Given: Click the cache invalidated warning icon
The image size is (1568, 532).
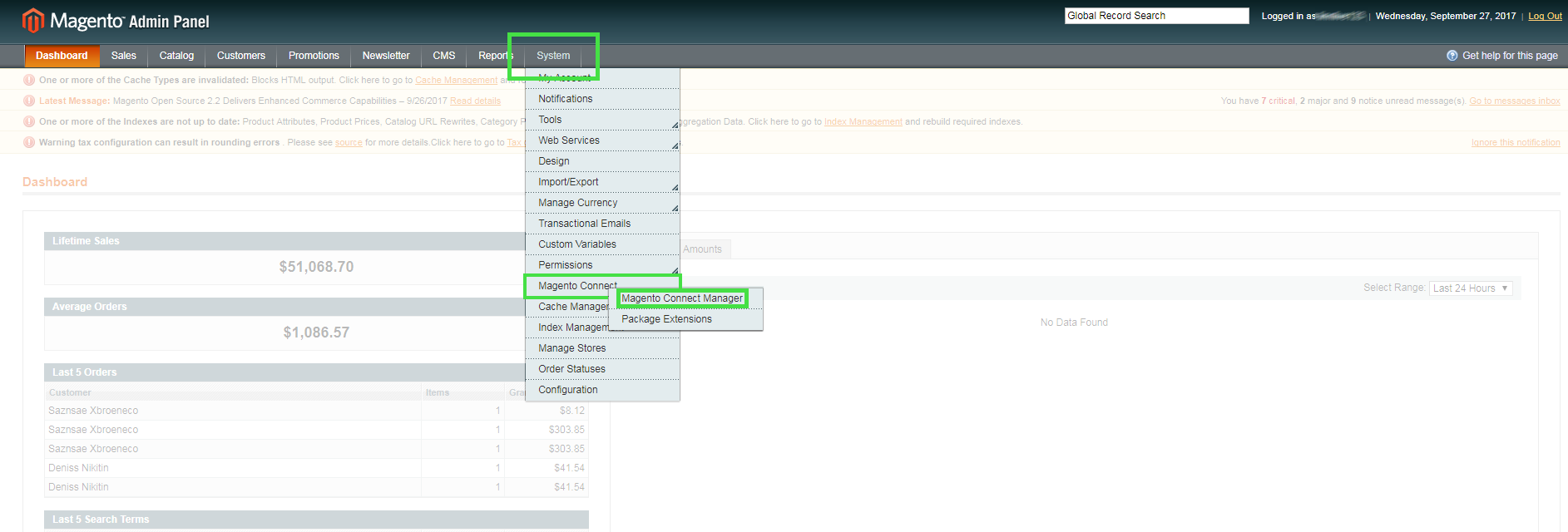Looking at the screenshot, I should (29, 80).
